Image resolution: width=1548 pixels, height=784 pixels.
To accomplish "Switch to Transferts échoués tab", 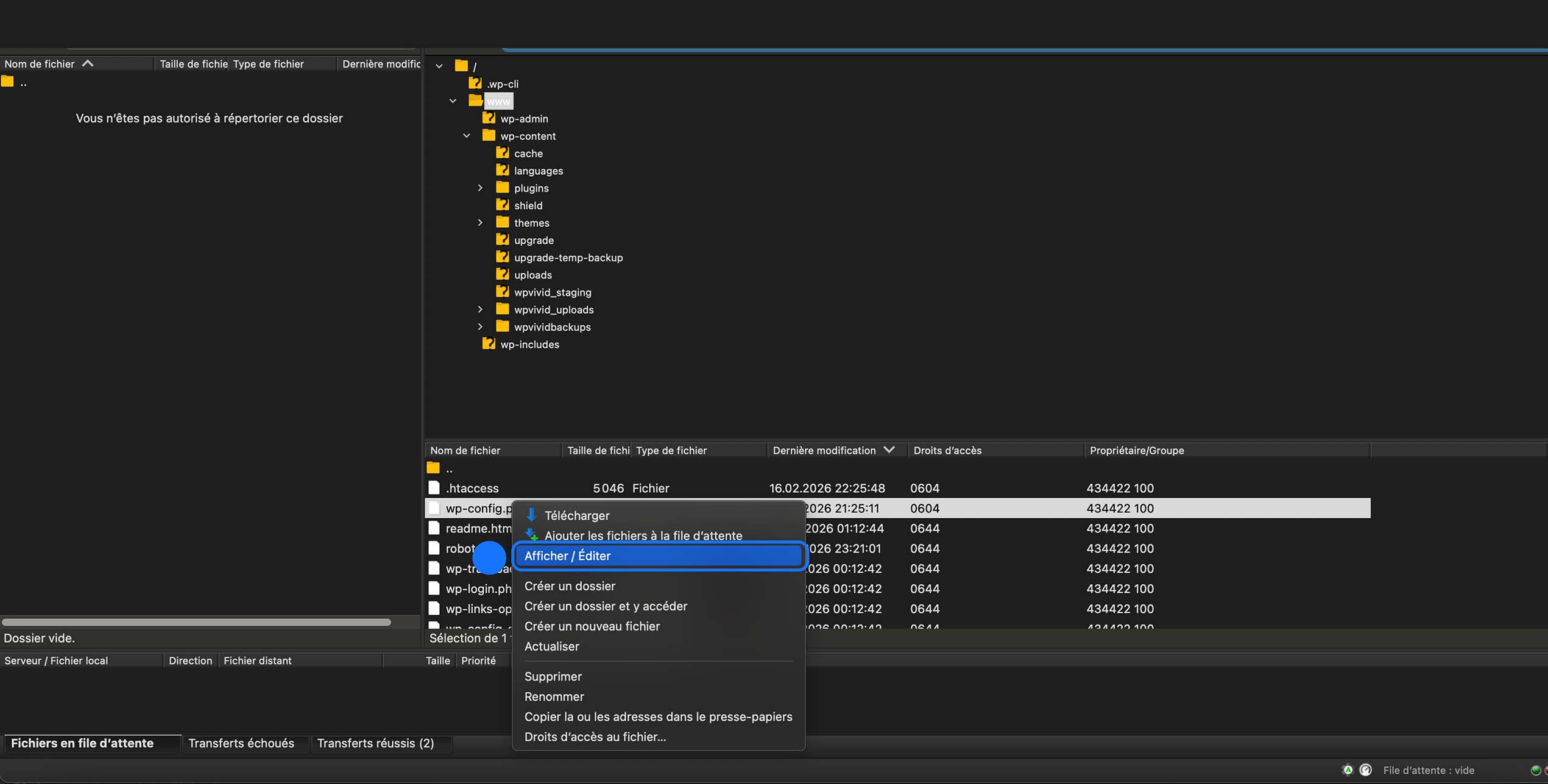I will pos(241,743).
